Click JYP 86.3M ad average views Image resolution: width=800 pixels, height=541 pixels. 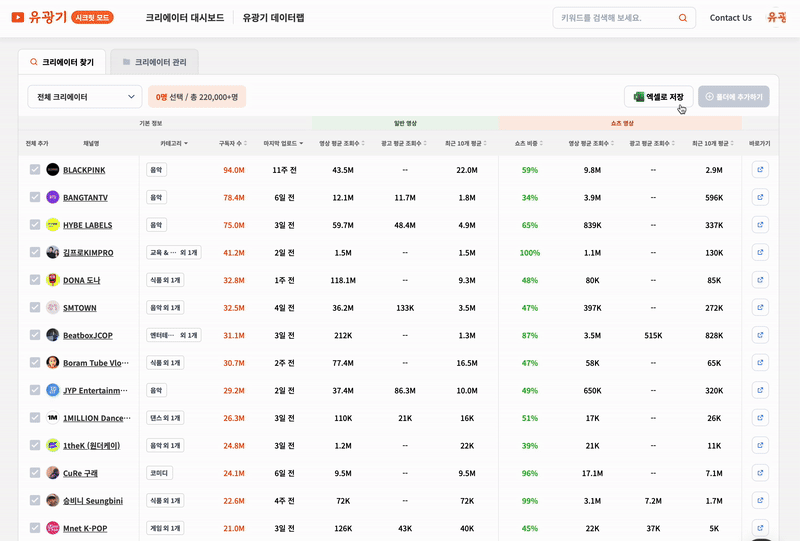tap(405, 390)
